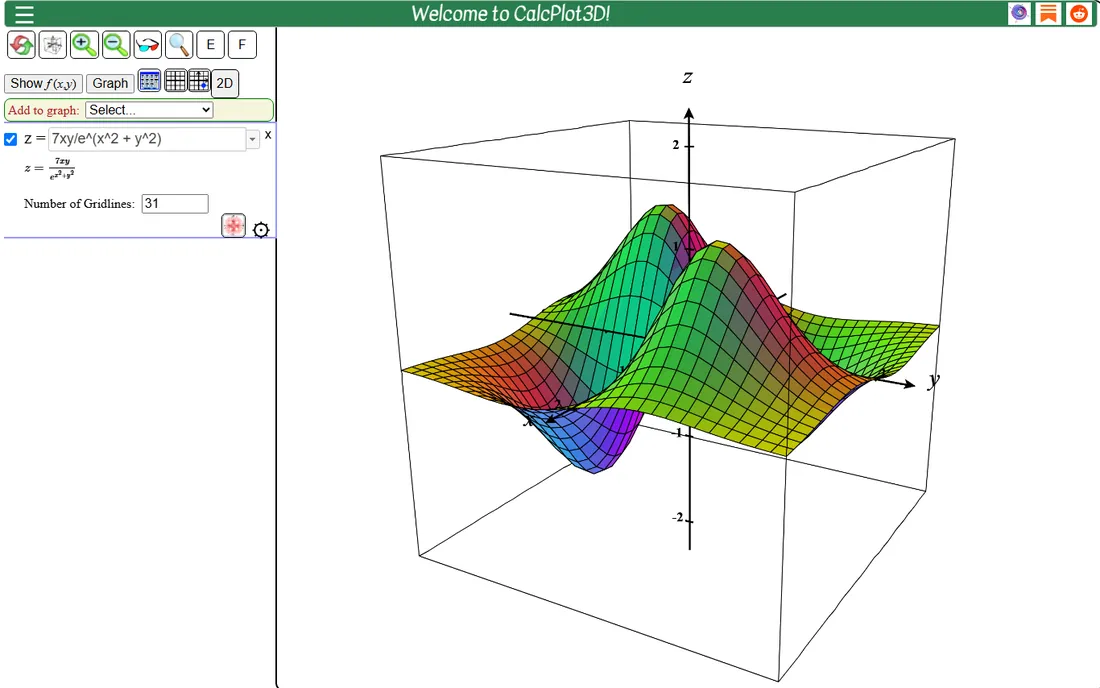Enable 3D glasses anaglyph mode

tap(147, 45)
